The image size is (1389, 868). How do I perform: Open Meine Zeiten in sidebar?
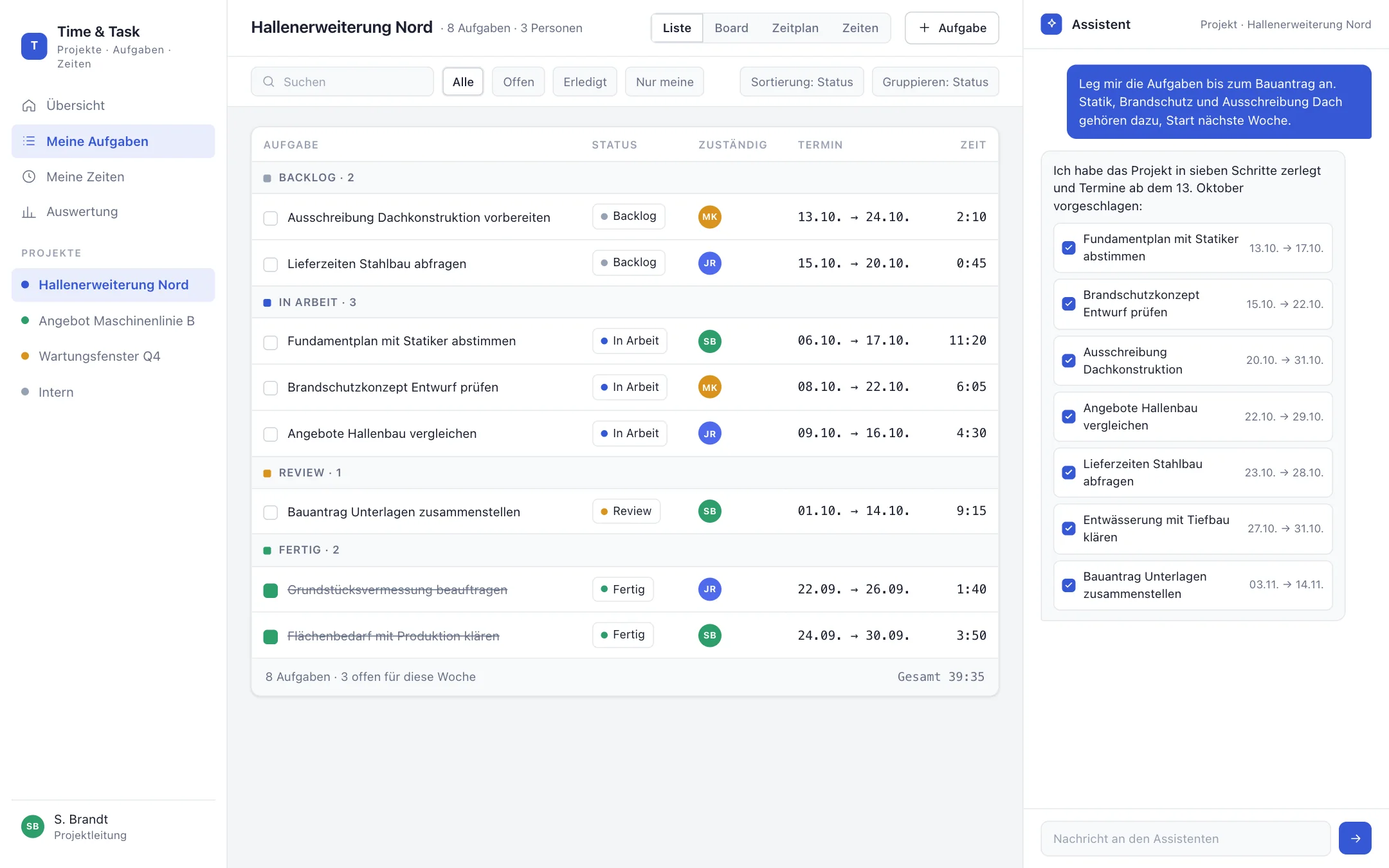(x=113, y=176)
